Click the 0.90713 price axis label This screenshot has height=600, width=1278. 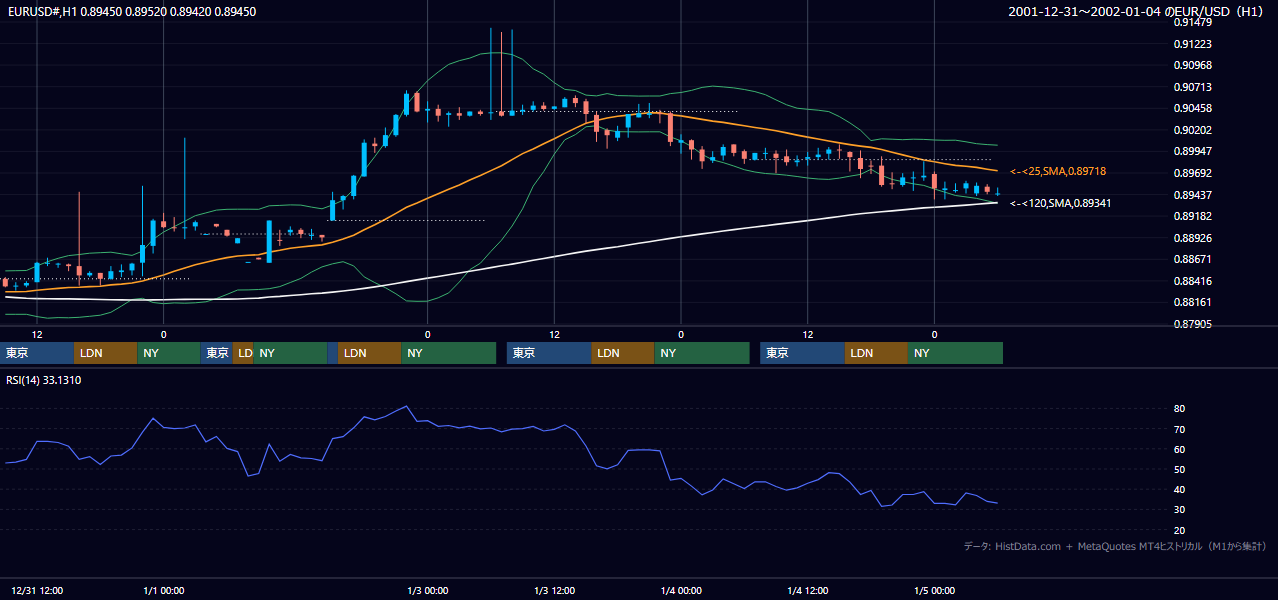point(1193,87)
